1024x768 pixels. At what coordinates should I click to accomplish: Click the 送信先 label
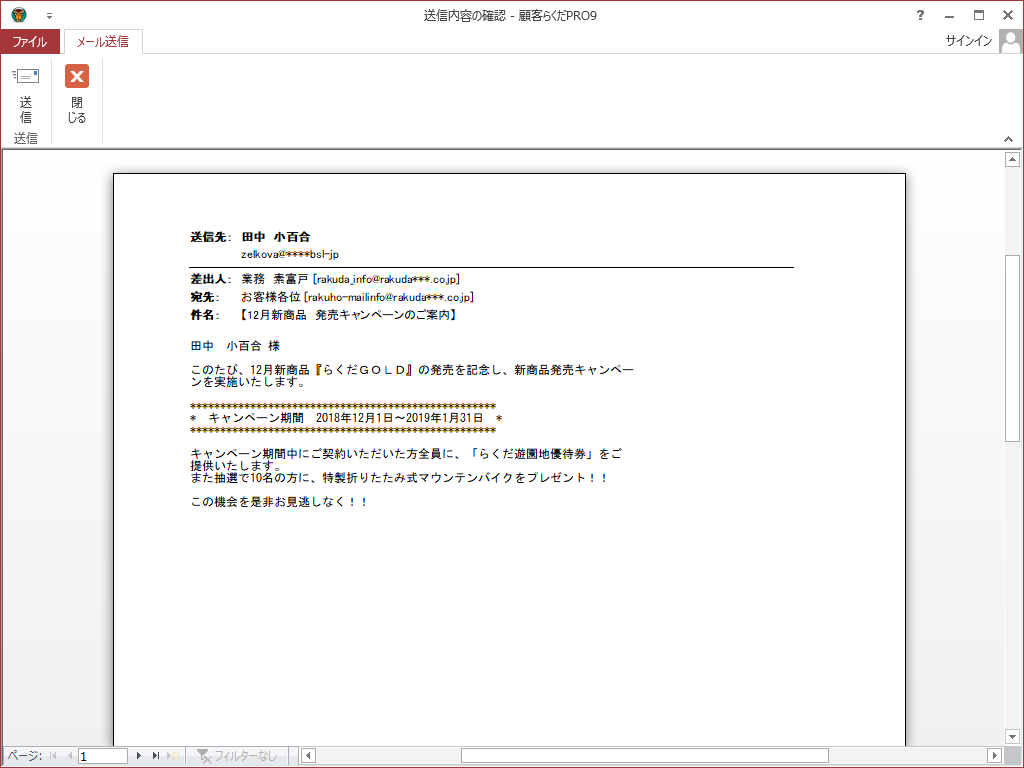(210, 237)
